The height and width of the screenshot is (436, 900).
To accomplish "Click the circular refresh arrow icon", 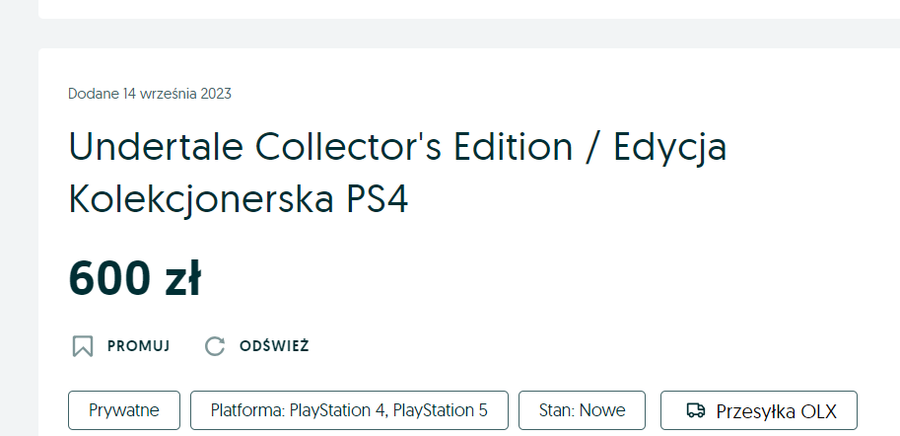I will tap(214, 346).
